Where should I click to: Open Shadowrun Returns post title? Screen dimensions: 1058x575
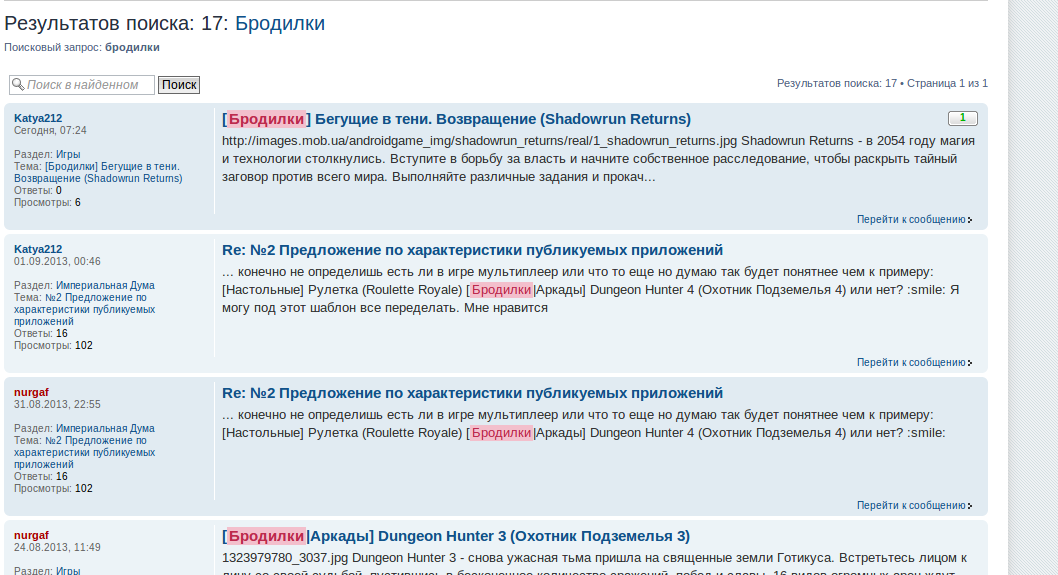coord(456,119)
